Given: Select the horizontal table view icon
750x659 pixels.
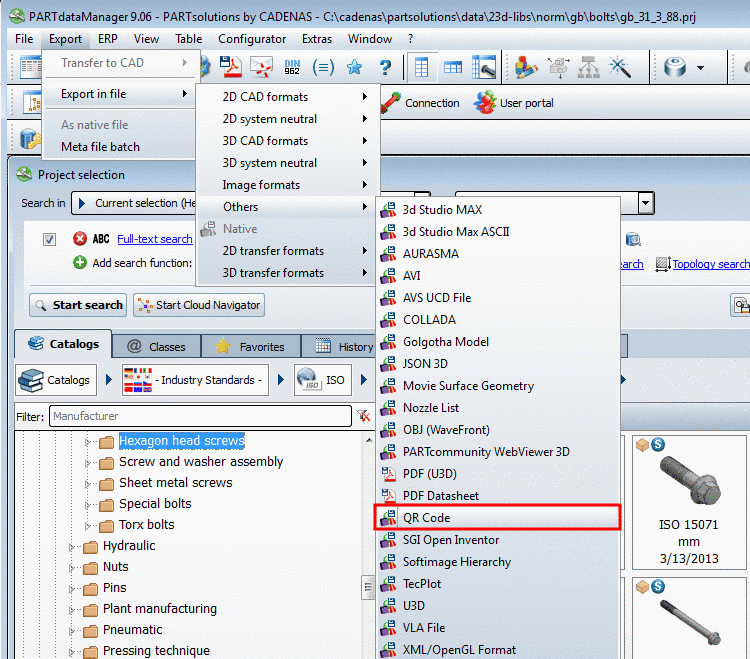Looking at the screenshot, I should click(x=452, y=67).
